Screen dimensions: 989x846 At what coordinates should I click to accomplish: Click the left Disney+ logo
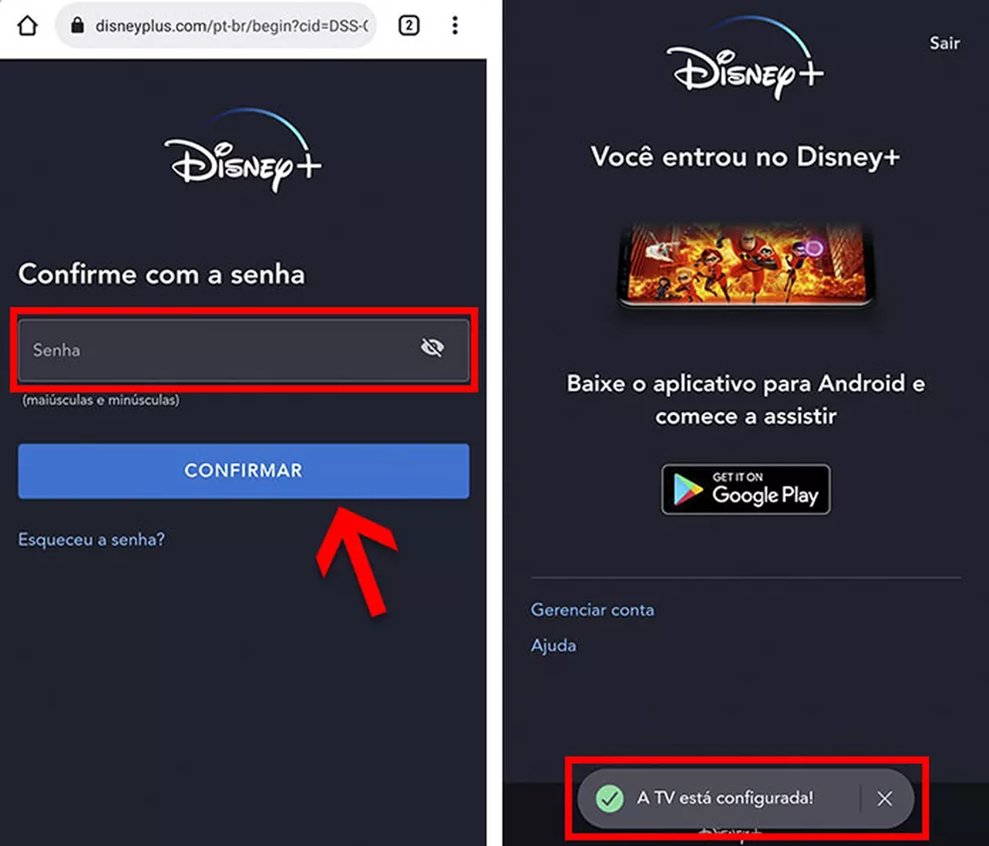tap(243, 150)
